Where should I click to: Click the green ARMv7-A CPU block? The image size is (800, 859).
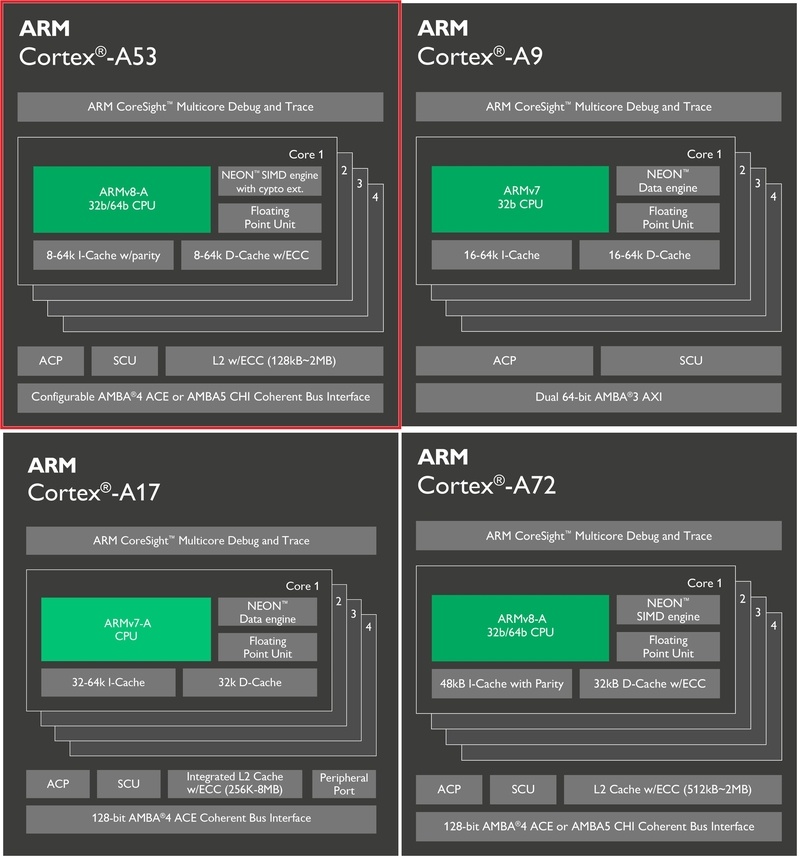click(126, 629)
